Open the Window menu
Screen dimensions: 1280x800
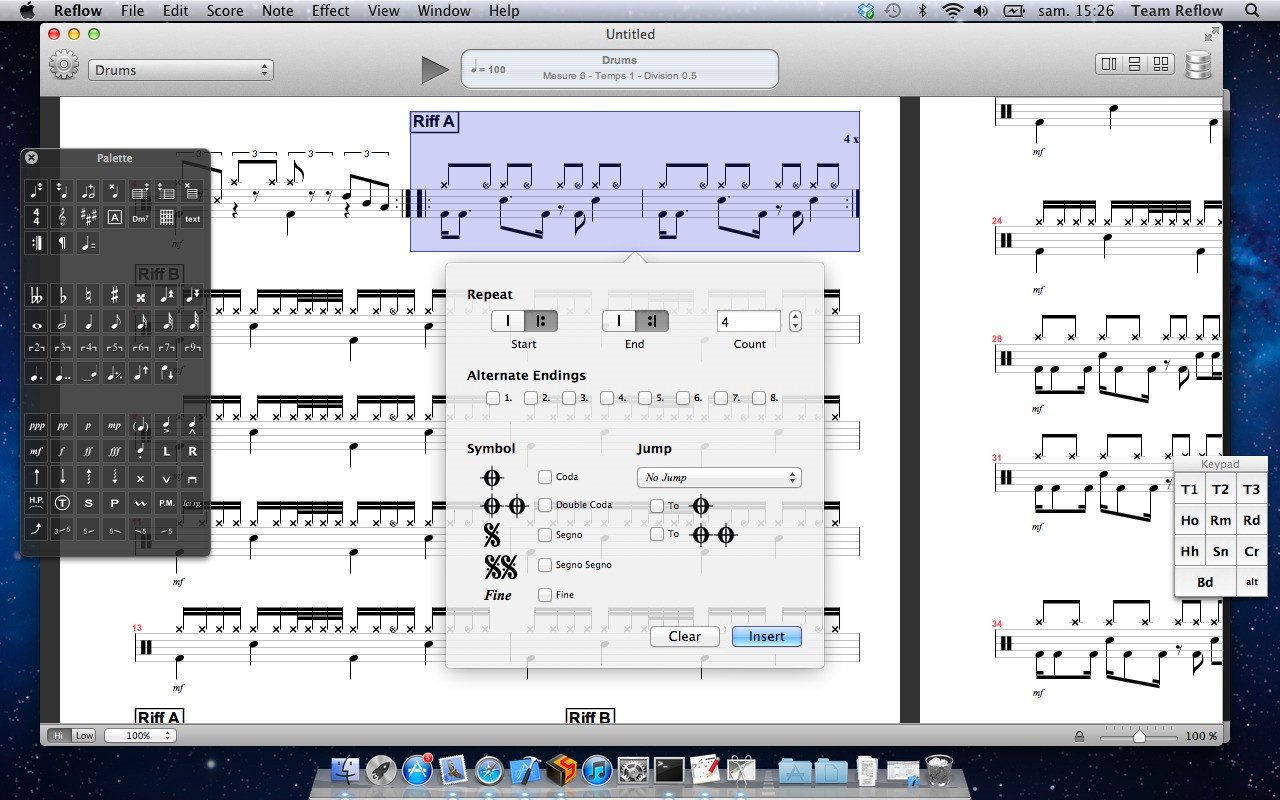pyautogui.click(x=444, y=11)
